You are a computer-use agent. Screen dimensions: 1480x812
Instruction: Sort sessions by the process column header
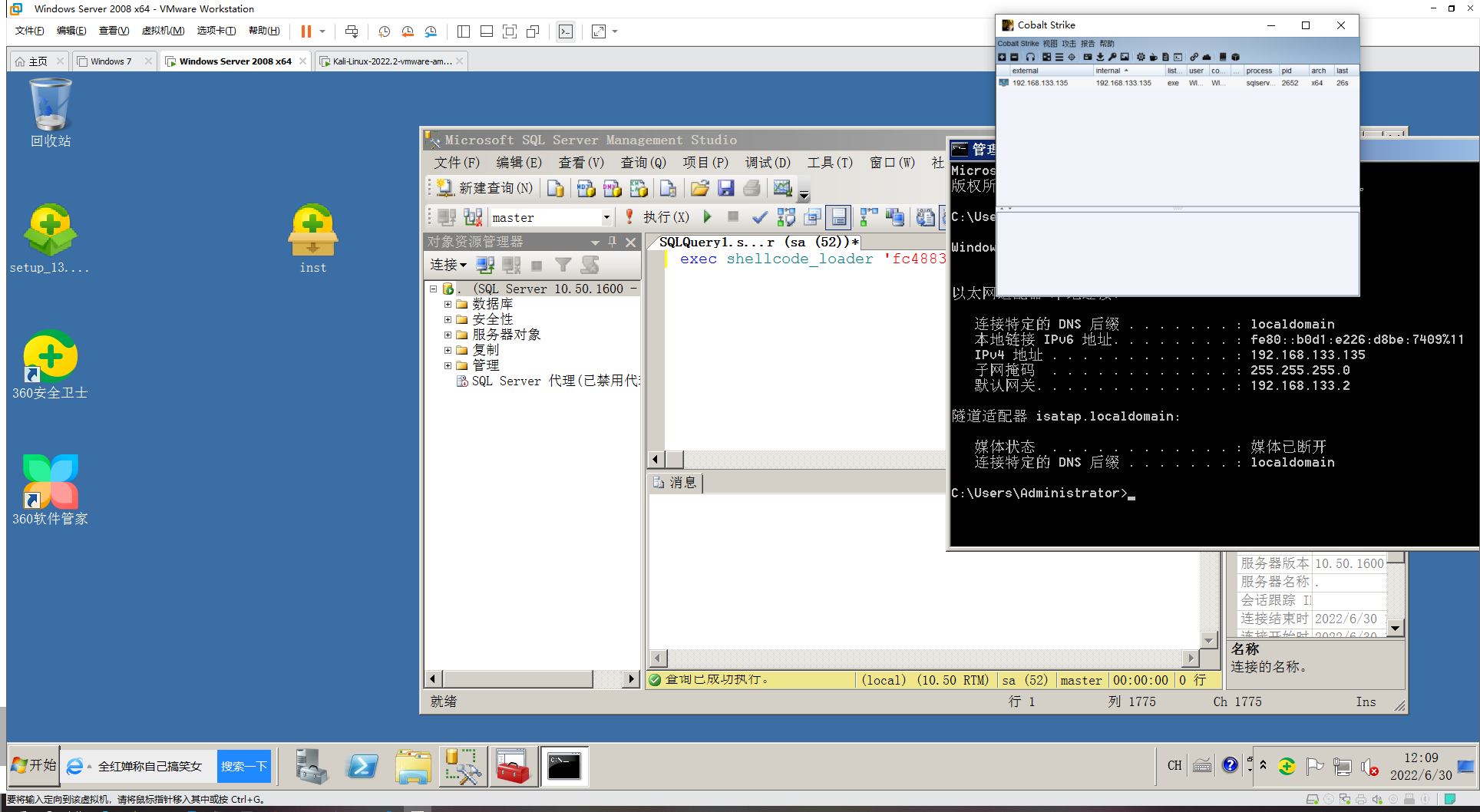click(1260, 71)
